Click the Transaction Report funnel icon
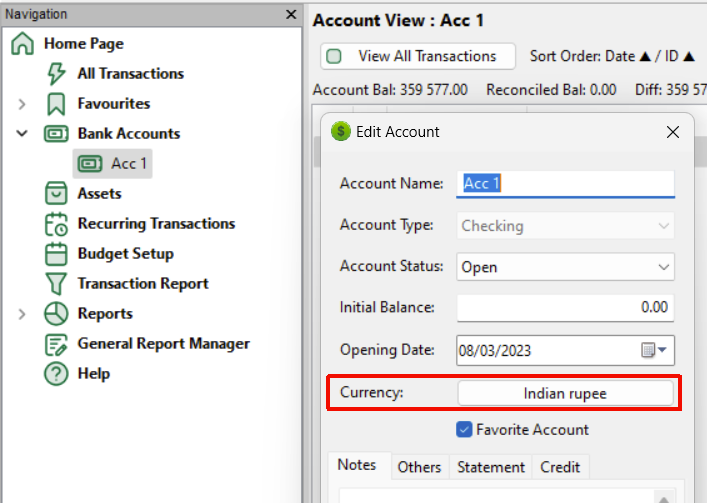 pos(56,284)
